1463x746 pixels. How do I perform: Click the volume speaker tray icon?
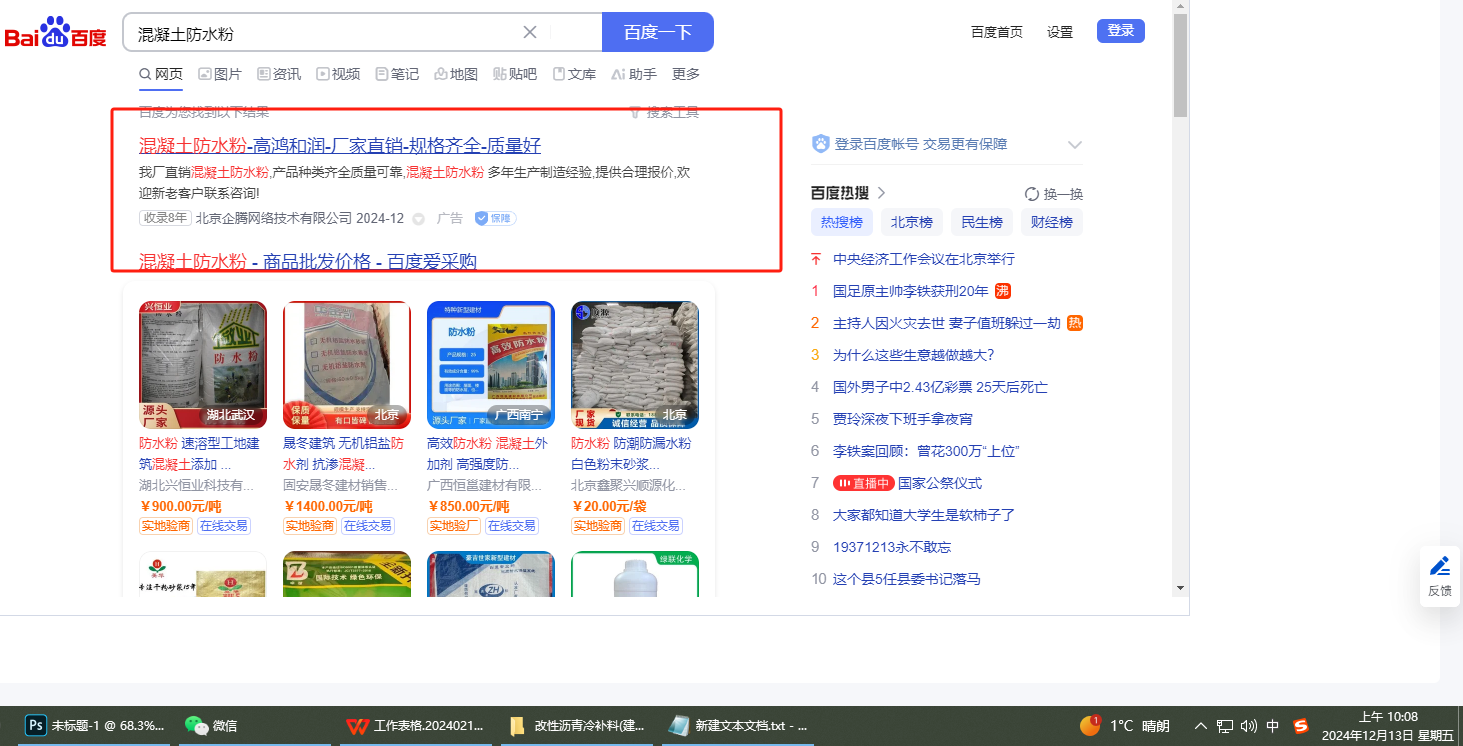(1248, 726)
